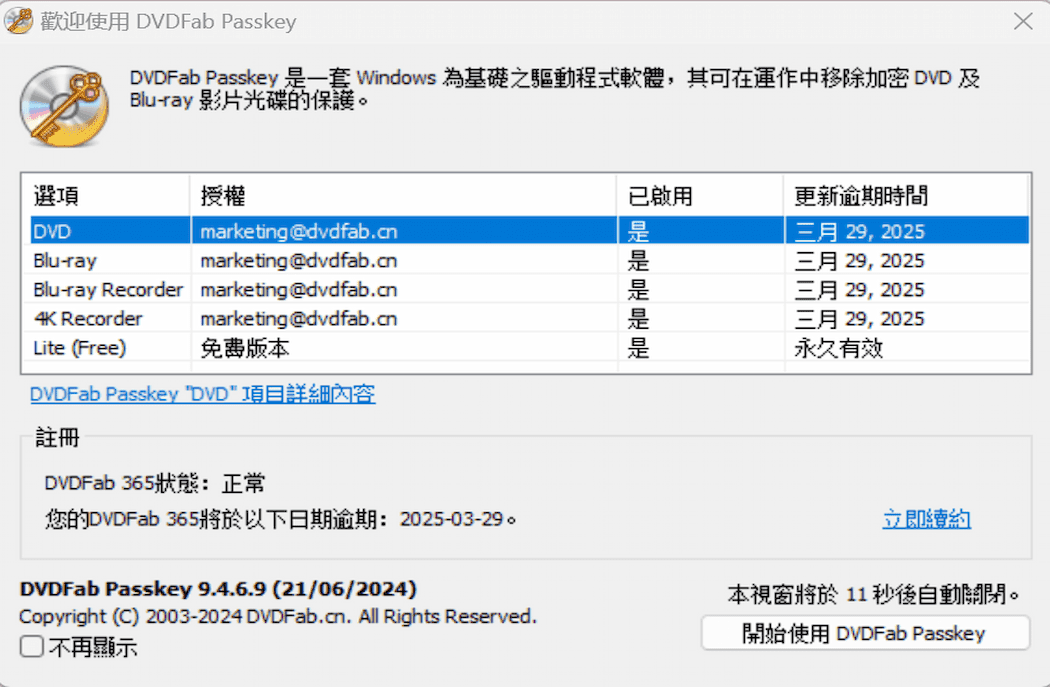The height and width of the screenshot is (687, 1050).
Task: Click the expiry date in the 4K Recorder row
Action: coord(859,319)
